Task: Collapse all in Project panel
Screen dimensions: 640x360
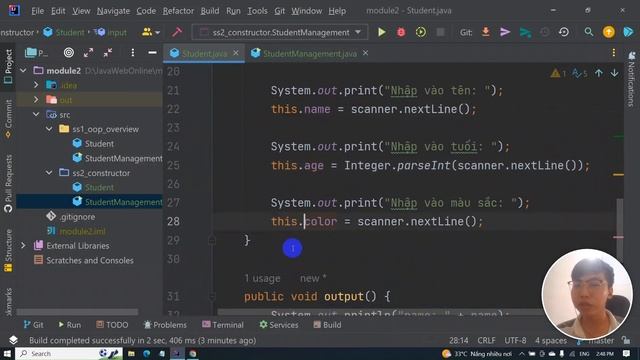Action: pos(108,53)
